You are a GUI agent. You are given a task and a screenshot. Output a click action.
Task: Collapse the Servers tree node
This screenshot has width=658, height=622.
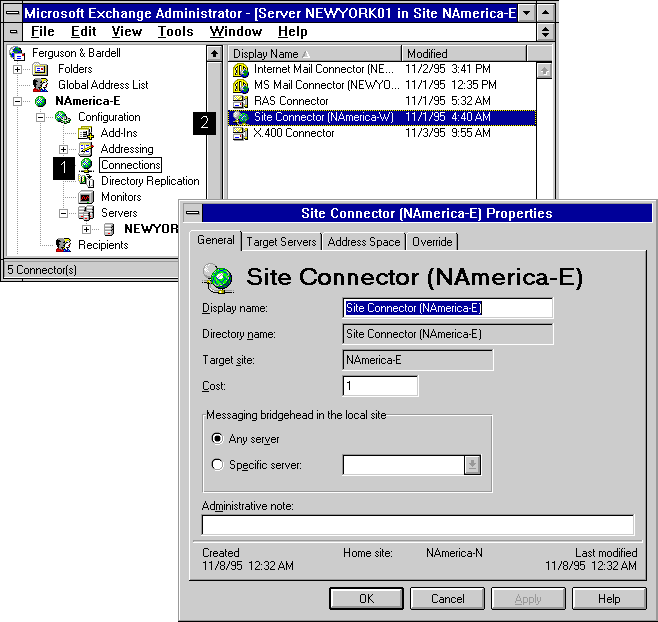click(63, 214)
